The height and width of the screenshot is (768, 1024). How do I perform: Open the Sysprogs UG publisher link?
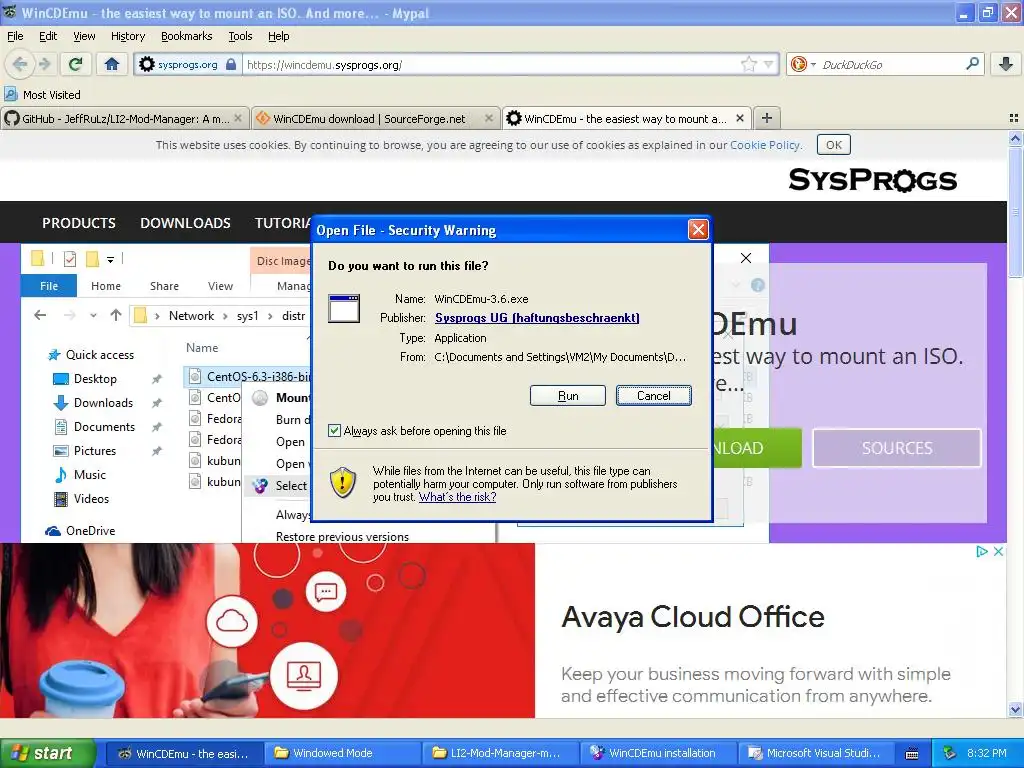[537, 317]
